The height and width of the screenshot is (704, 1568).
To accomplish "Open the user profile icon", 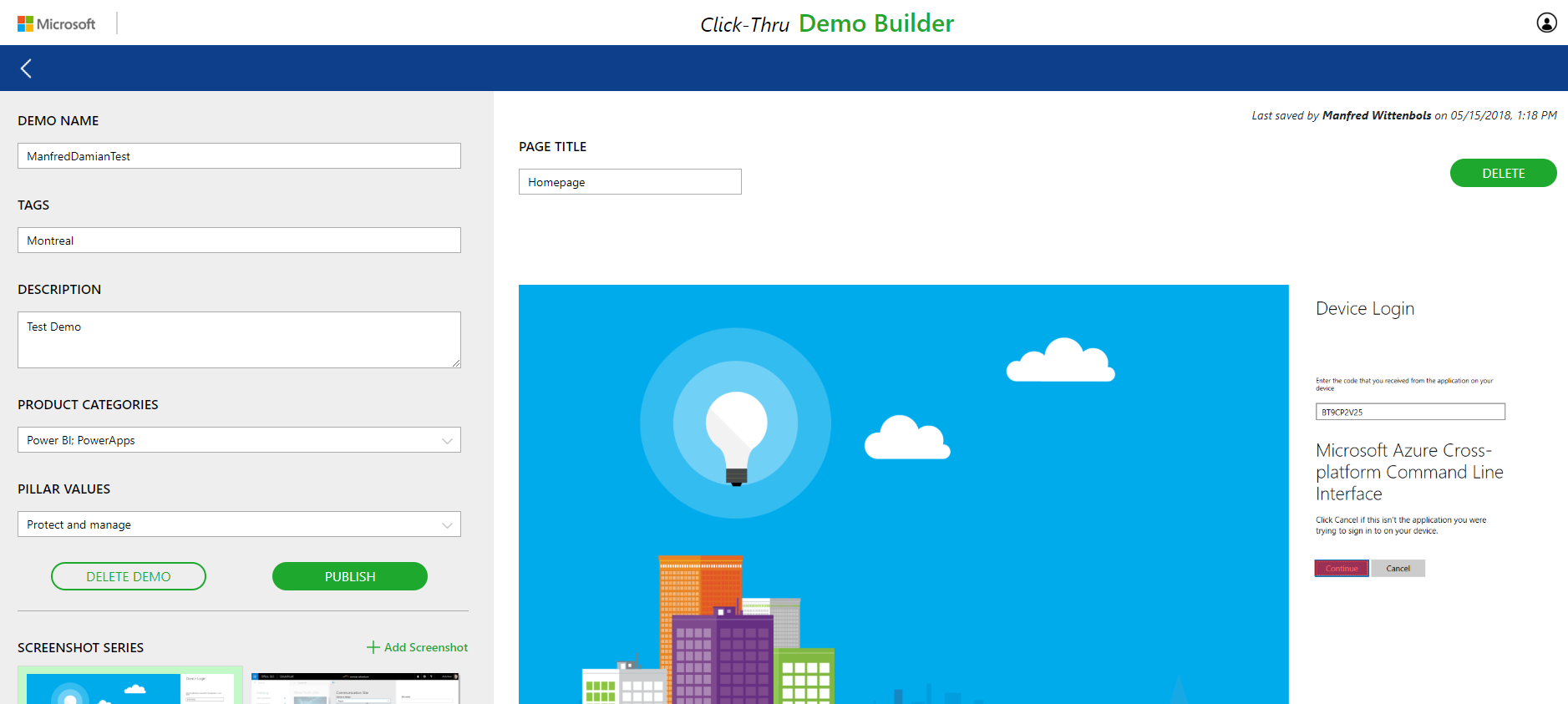I will [x=1546, y=23].
